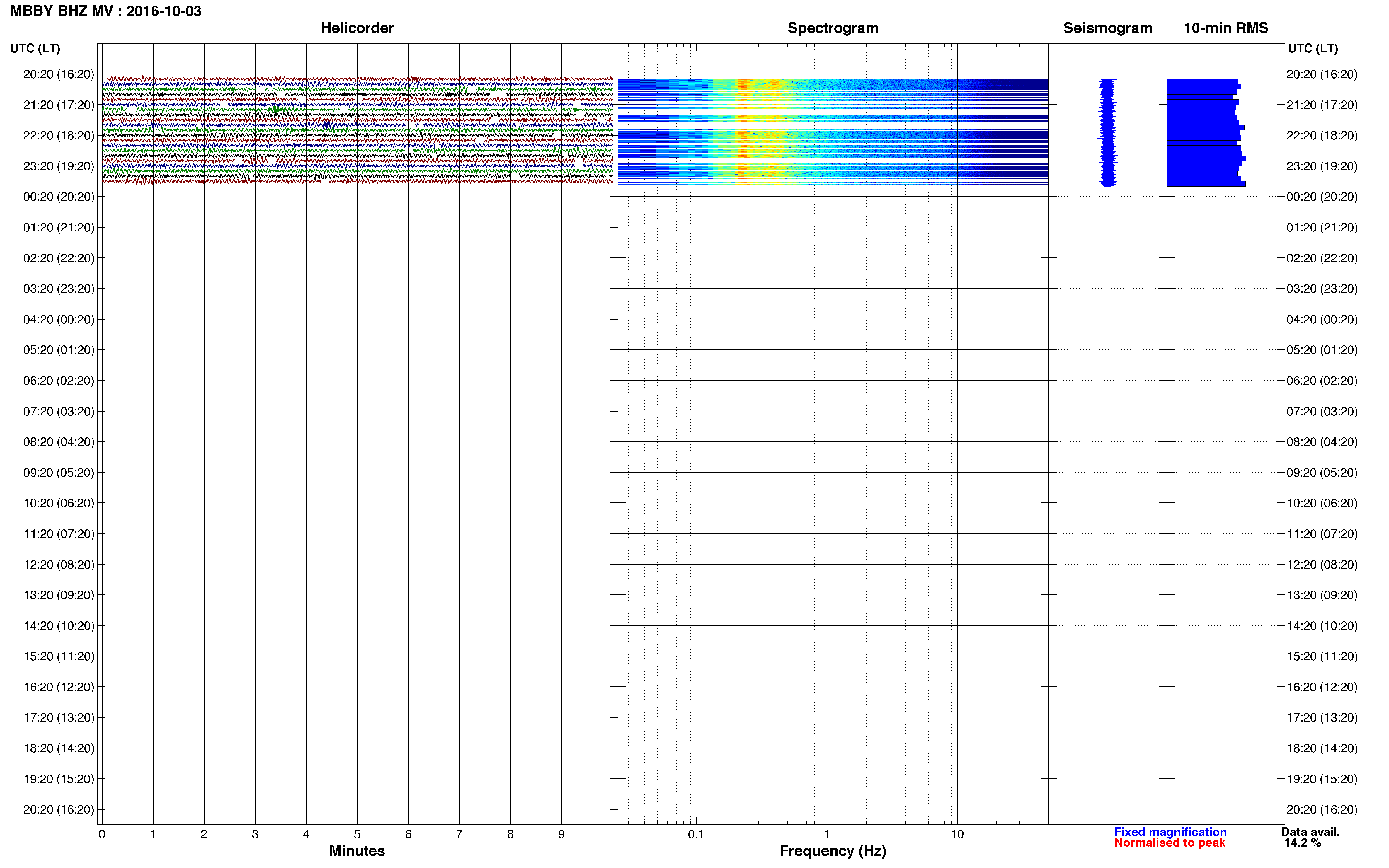This screenshot has height=868, width=1389.
Task: Click the left '22:20 (18:20)' time label
Action: [x=59, y=135]
